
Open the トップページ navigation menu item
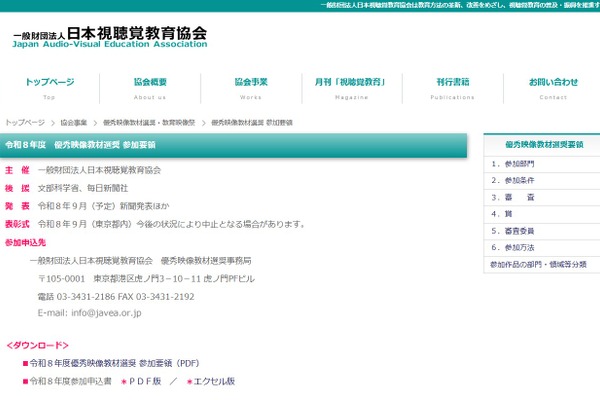click(x=50, y=88)
